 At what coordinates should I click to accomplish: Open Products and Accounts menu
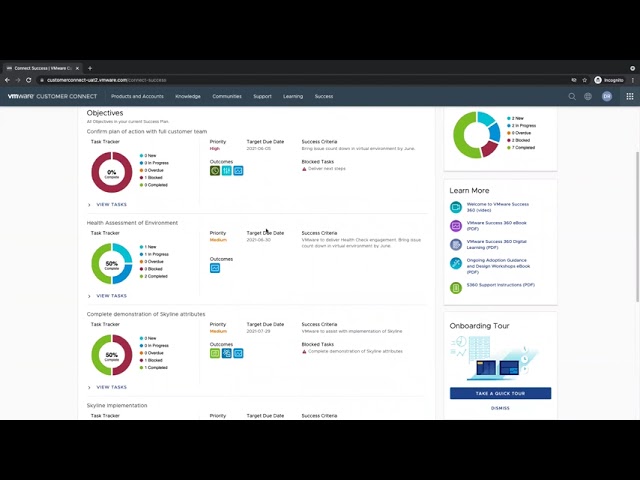click(137, 96)
